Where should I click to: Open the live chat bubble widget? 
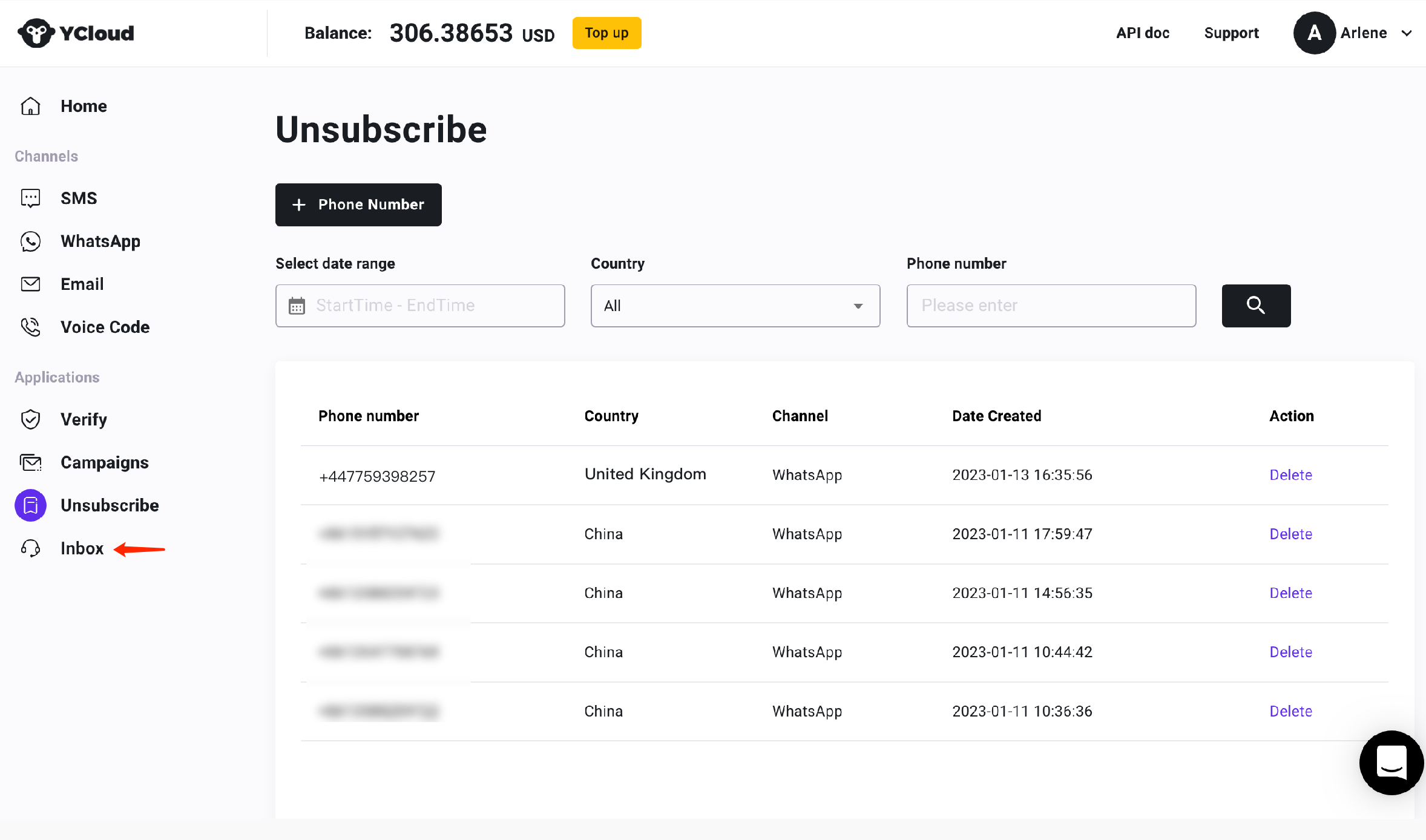point(1391,763)
